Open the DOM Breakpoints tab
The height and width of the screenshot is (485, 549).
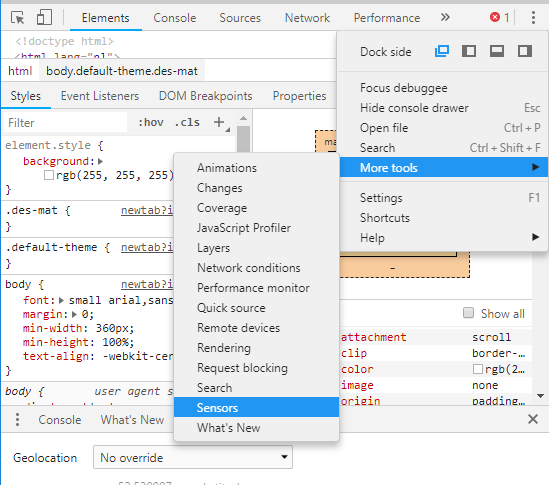(205, 96)
